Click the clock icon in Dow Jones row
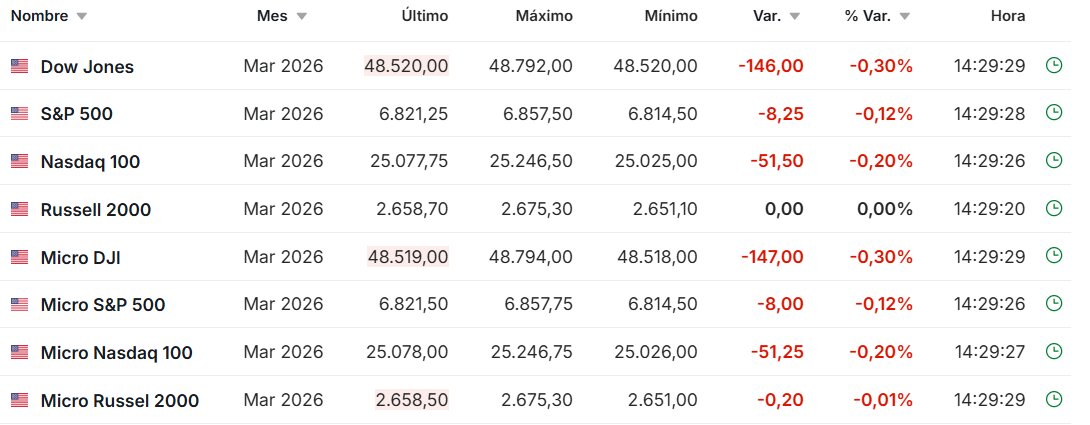This screenshot has height=425, width=1090. pyautogui.click(x=1053, y=66)
